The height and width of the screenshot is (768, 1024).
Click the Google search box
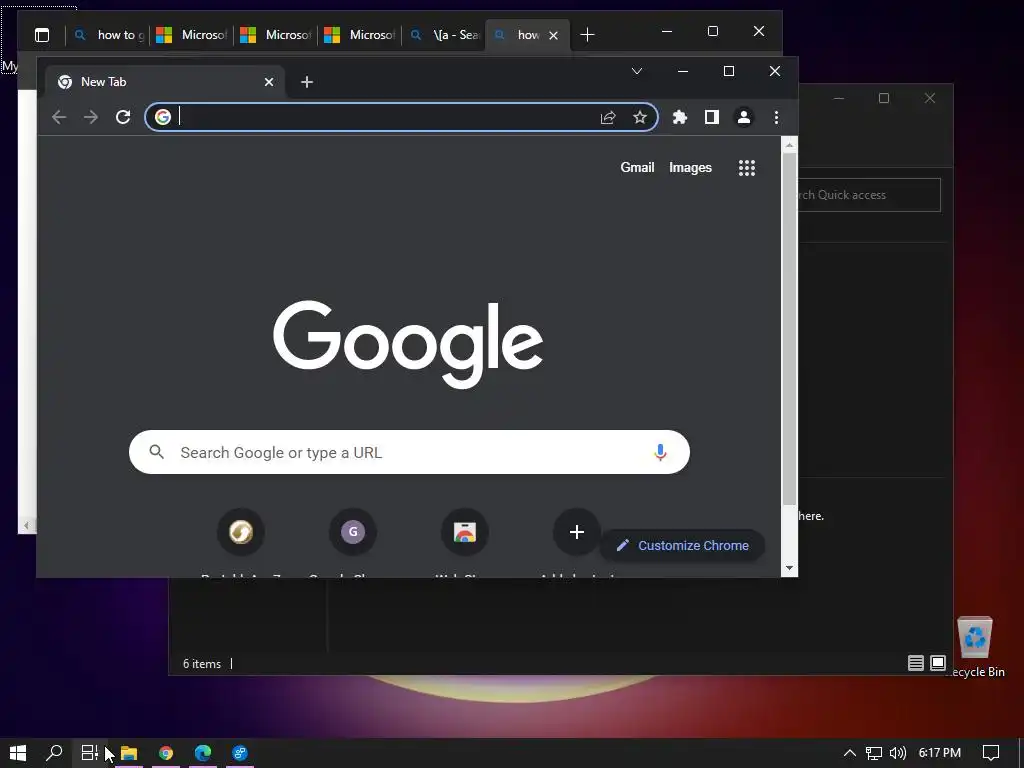pos(409,452)
